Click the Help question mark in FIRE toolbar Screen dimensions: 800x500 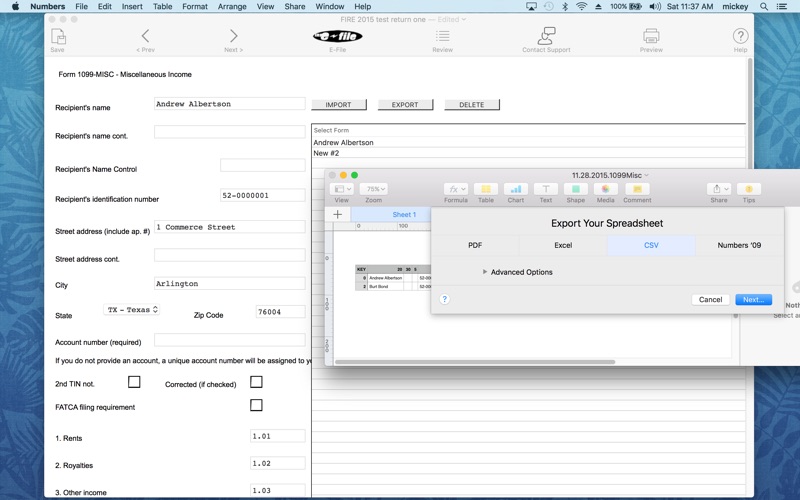point(740,36)
